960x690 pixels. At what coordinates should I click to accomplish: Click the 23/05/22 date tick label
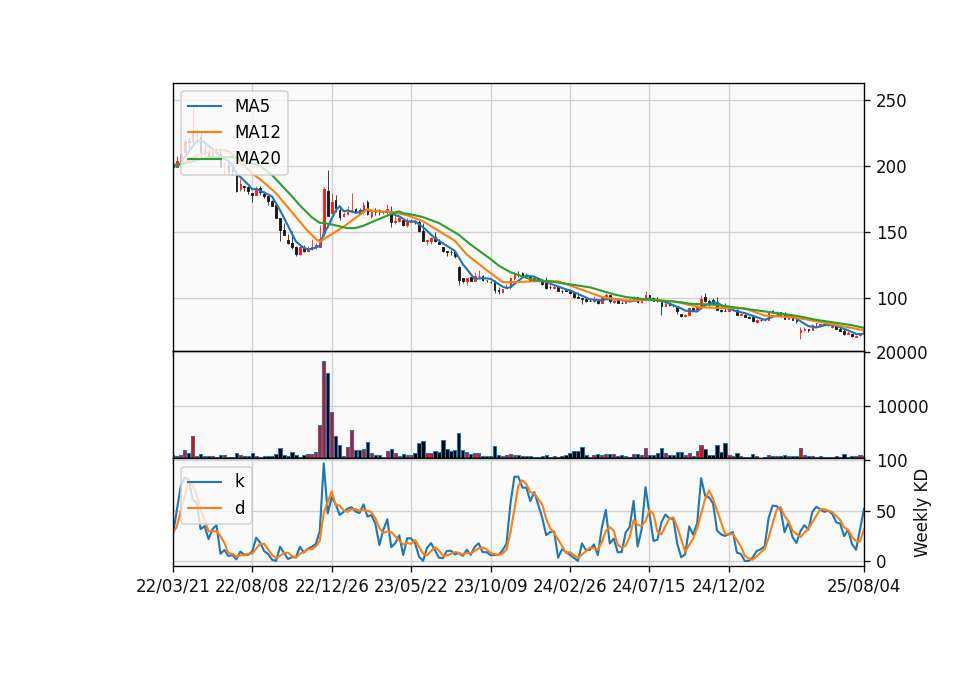[411, 586]
